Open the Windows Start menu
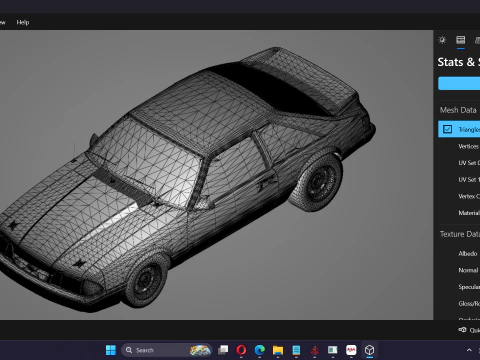The width and height of the screenshot is (480, 360). click(x=111, y=350)
